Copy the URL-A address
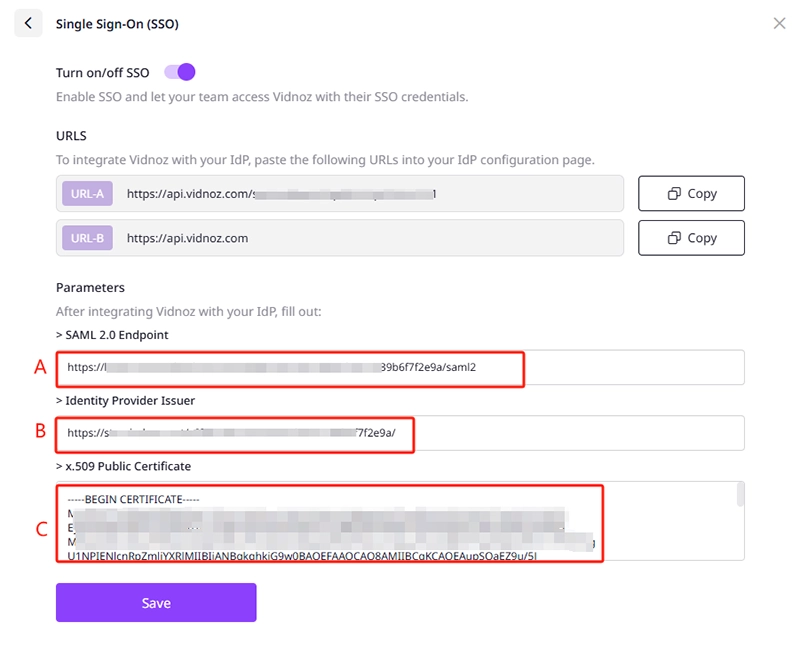Image resolution: width=800 pixels, height=654 pixels. pyautogui.click(x=691, y=194)
